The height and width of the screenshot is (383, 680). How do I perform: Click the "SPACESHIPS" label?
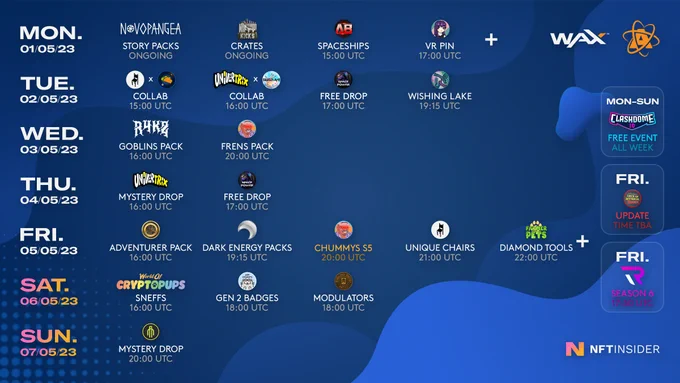coord(343,46)
